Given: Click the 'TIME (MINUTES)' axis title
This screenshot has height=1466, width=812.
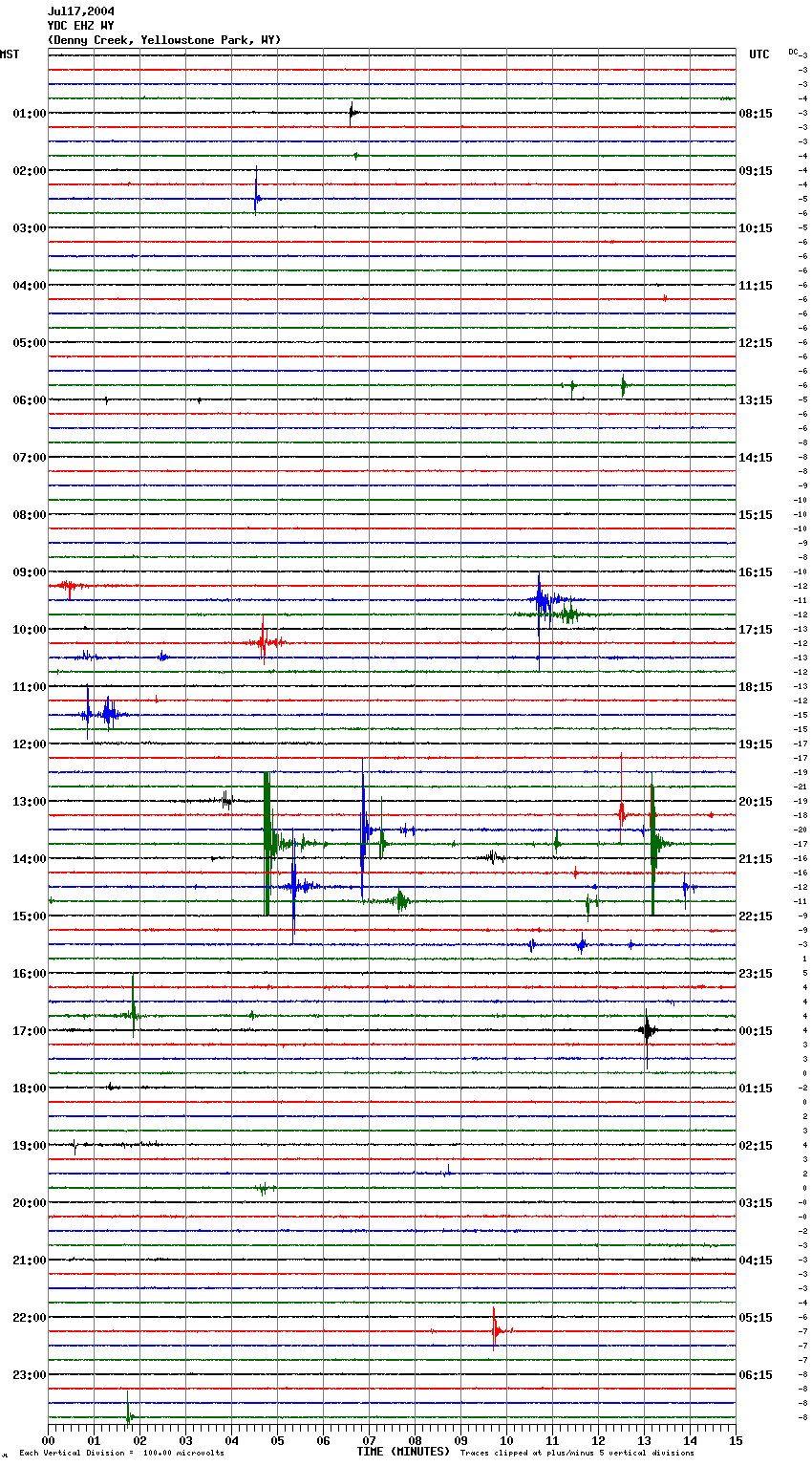Looking at the screenshot, I should click(403, 1452).
